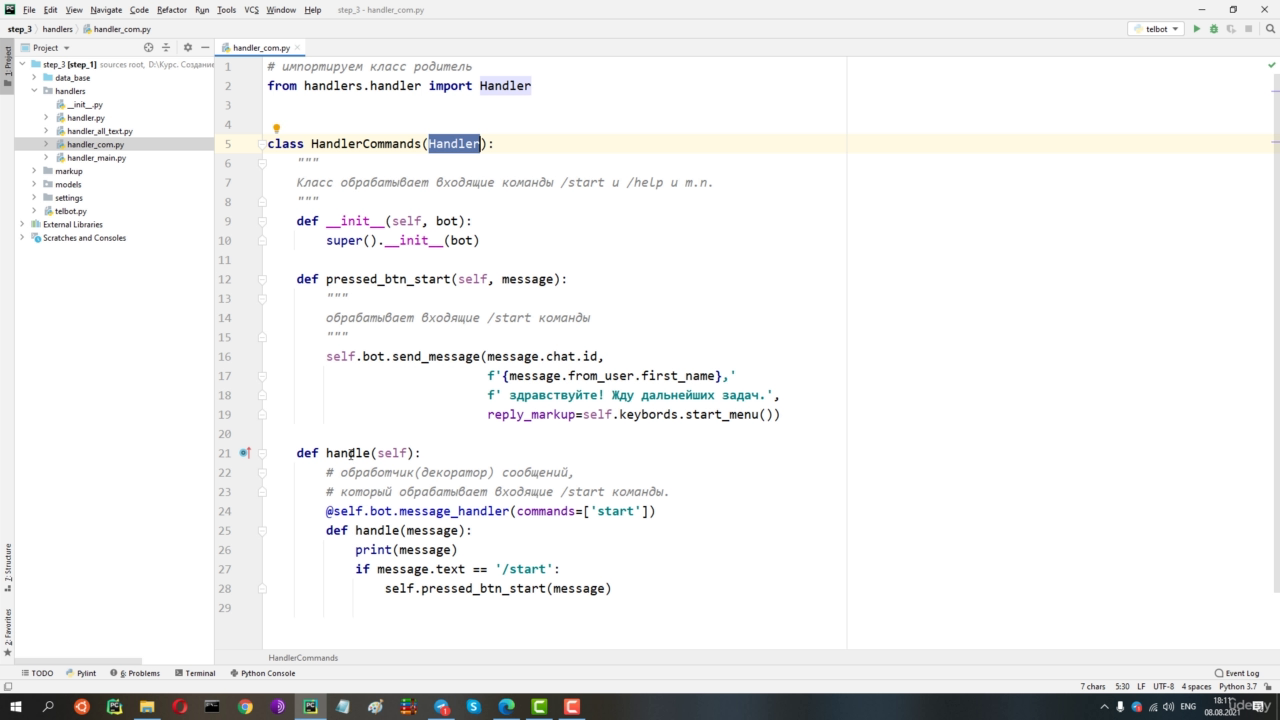Open the Terminal tool window
Image resolution: width=1280 pixels, height=720 pixels.
click(x=195, y=673)
